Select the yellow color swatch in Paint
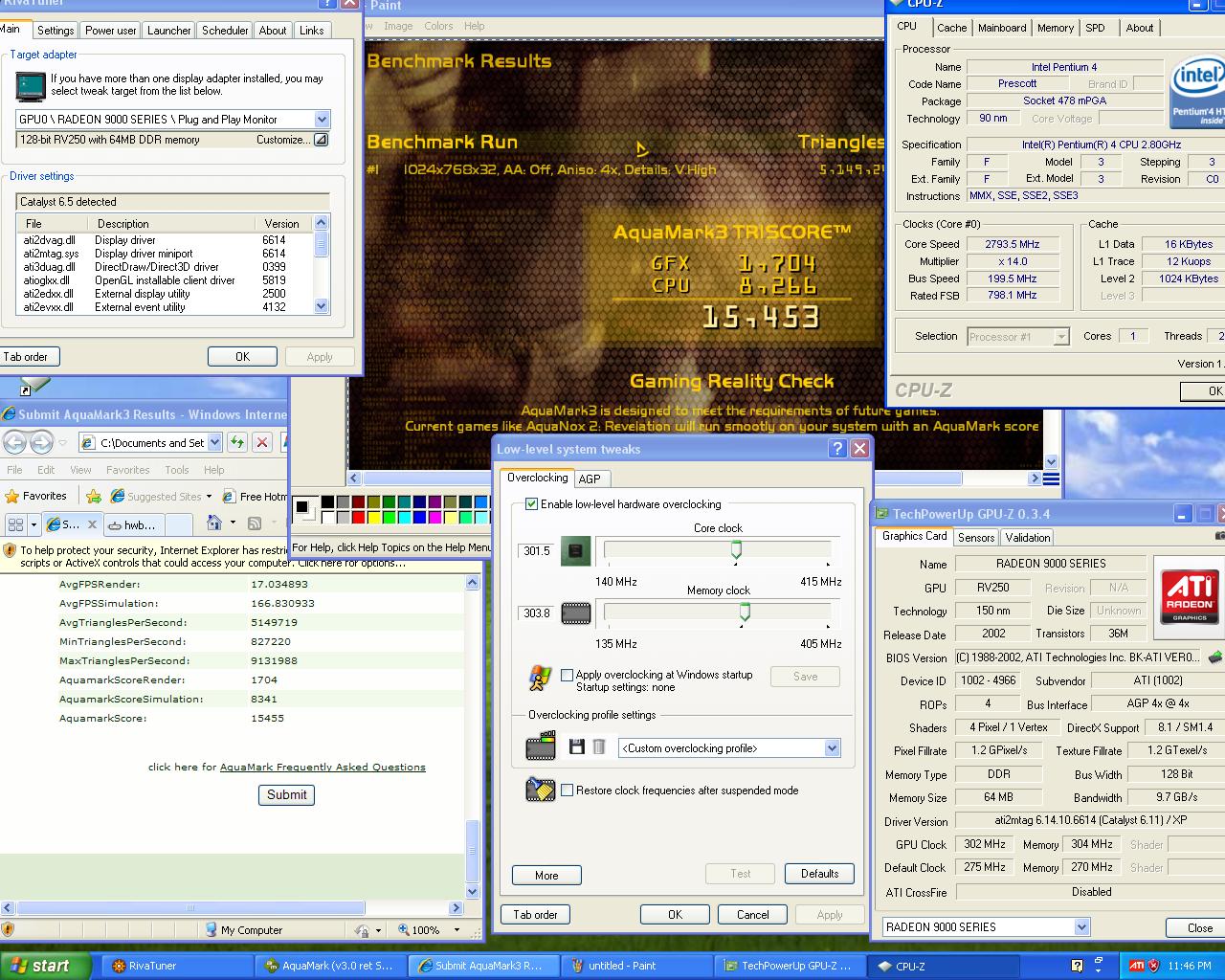Viewport: 1225px width, 980px height. 374,518
